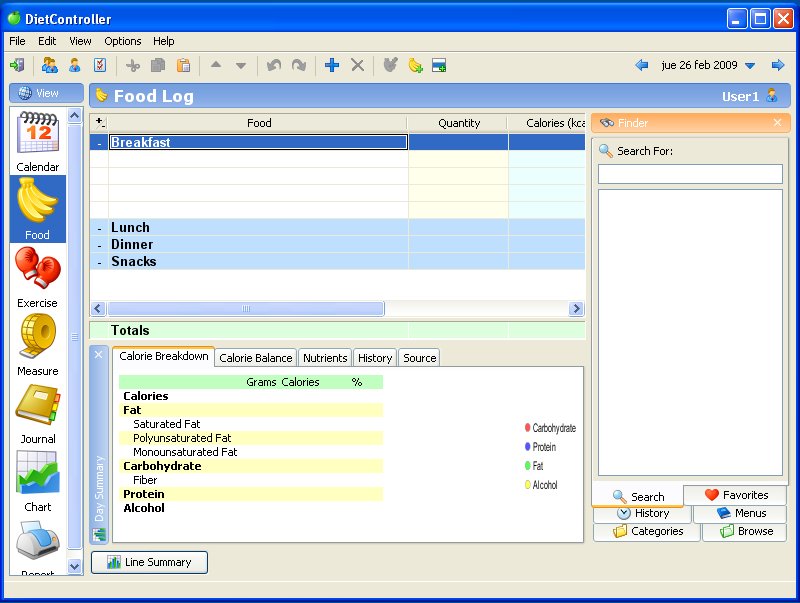Click the Undo arrow icon

(x=274, y=65)
